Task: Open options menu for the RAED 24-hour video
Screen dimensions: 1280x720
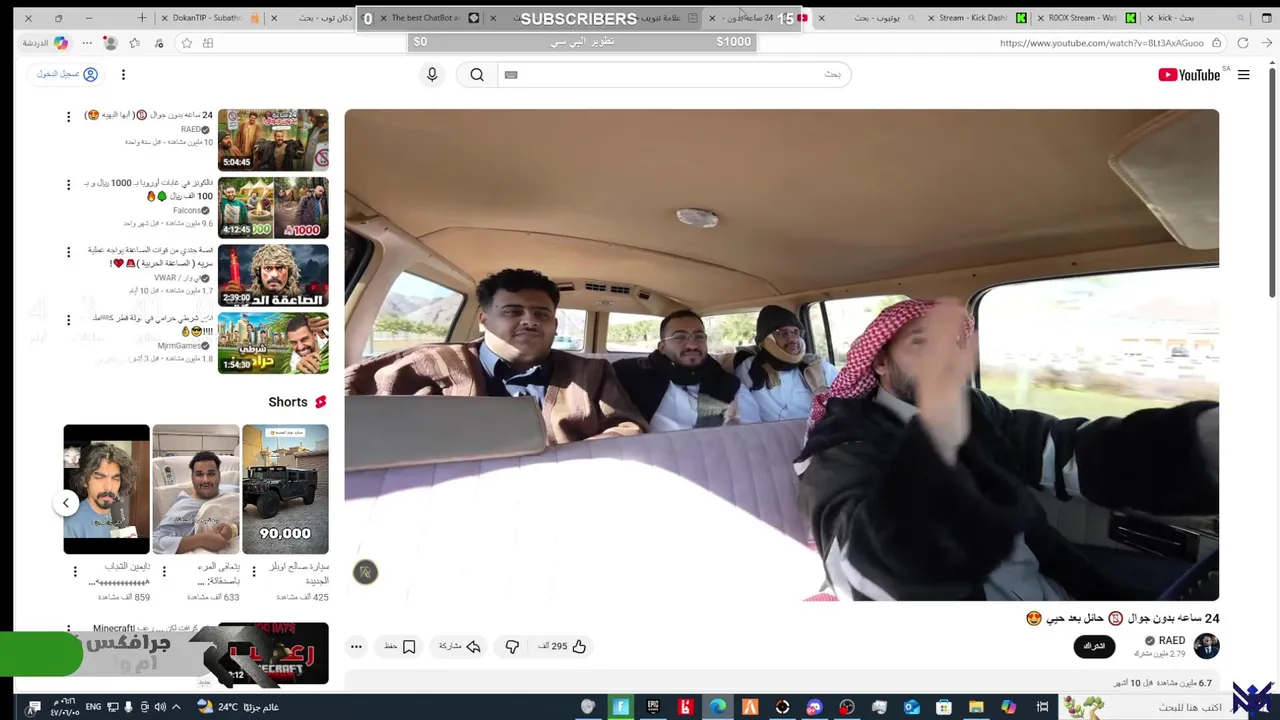Action: pos(68,117)
